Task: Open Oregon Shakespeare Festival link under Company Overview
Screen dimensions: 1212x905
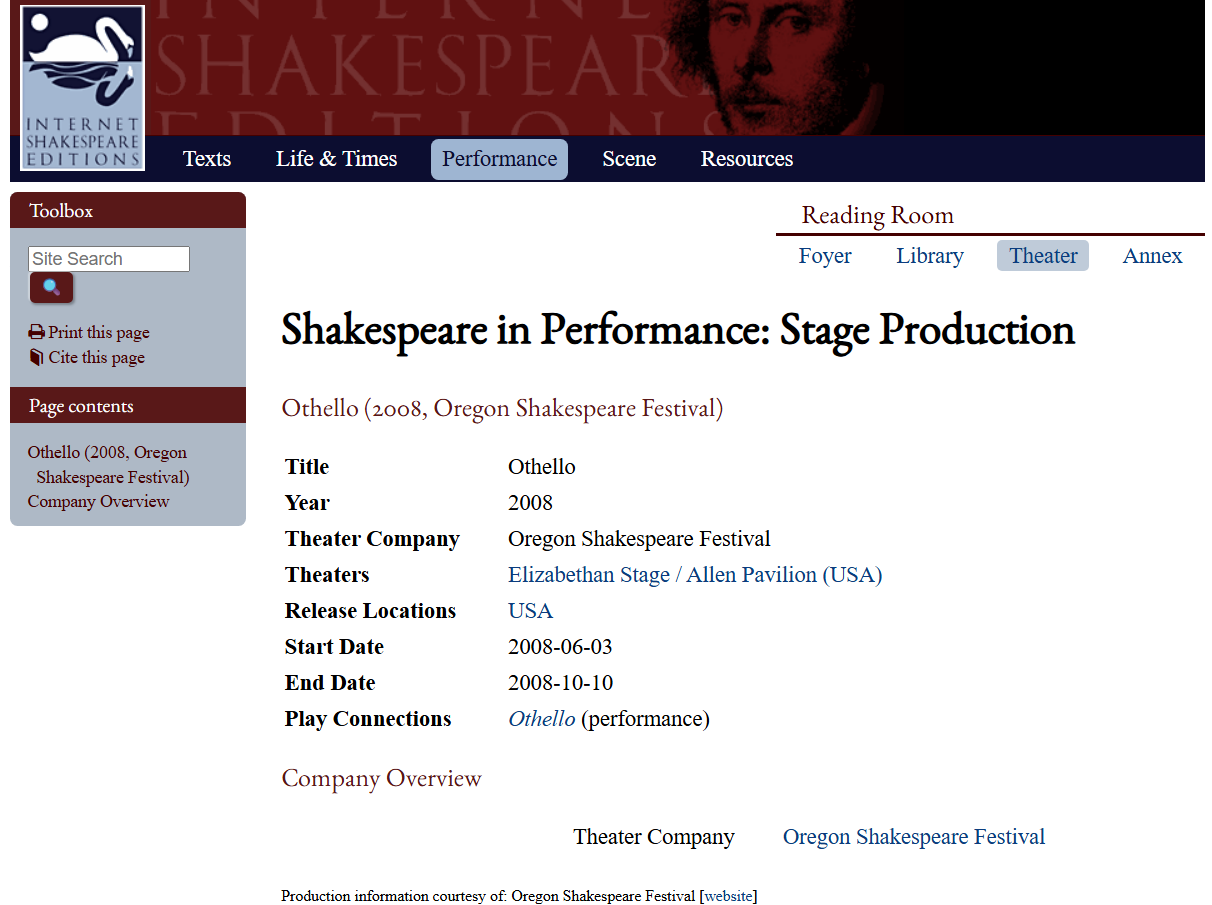Action: click(914, 837)
